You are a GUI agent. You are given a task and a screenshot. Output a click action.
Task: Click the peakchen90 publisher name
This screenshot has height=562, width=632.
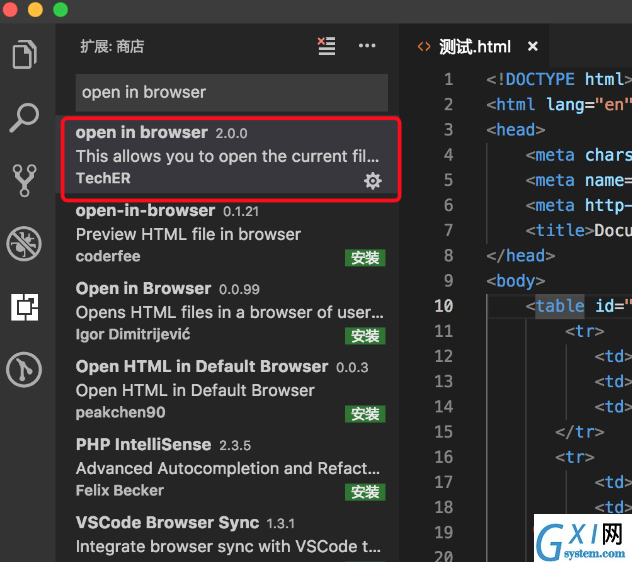[x=121, y=412]
